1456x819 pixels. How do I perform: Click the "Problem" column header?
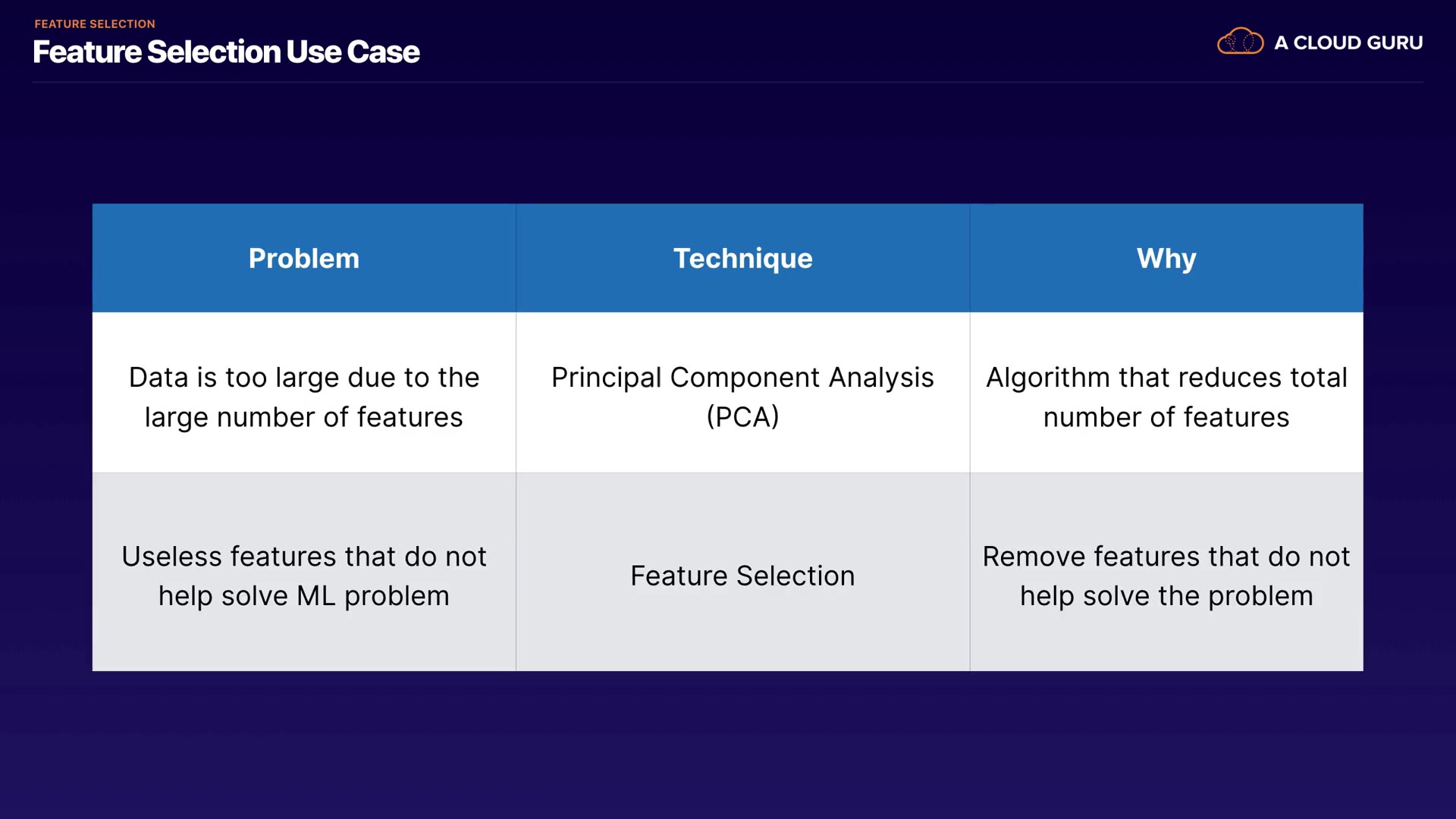(x=304, y=259)
